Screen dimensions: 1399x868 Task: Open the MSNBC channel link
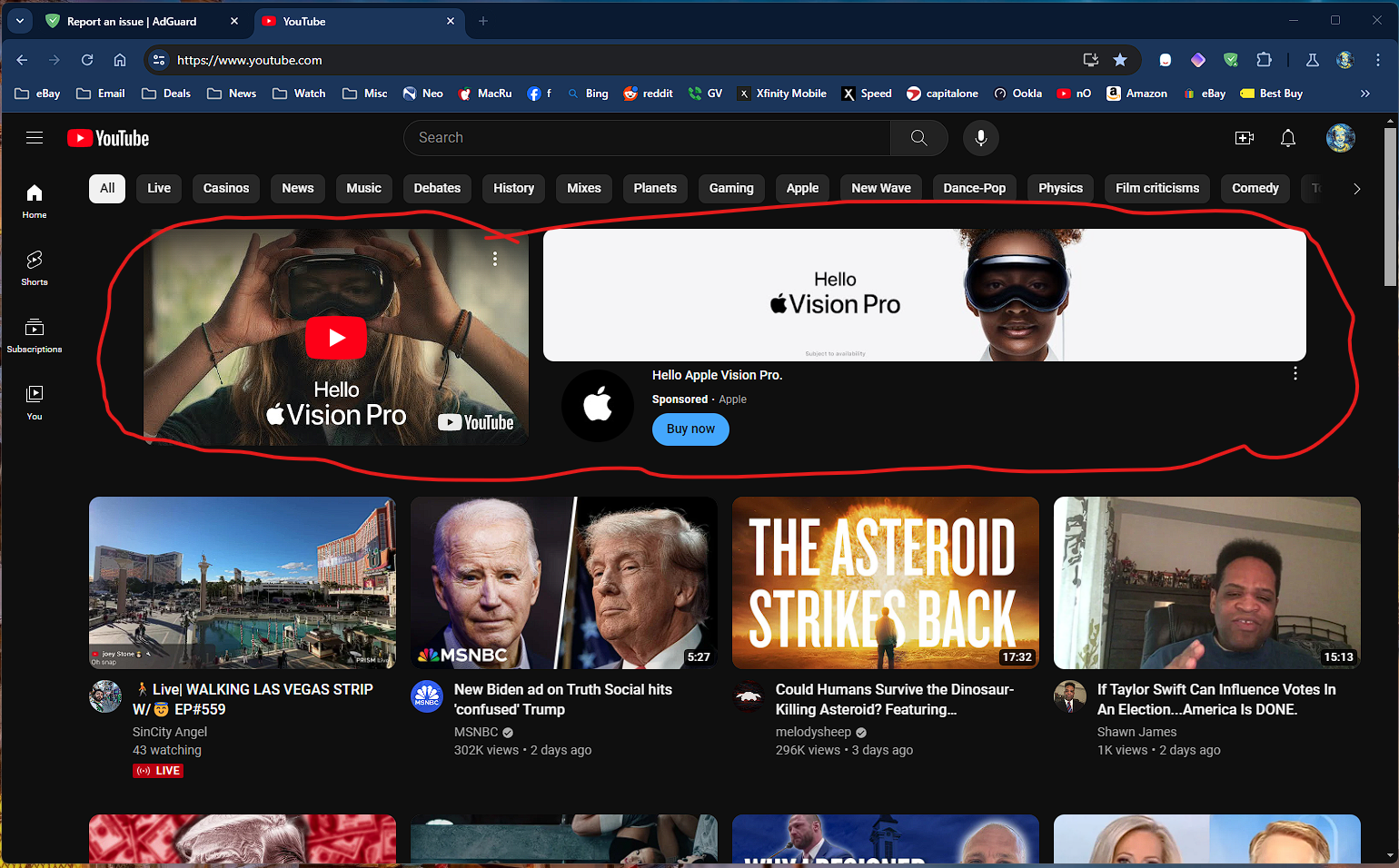point(476,732)
